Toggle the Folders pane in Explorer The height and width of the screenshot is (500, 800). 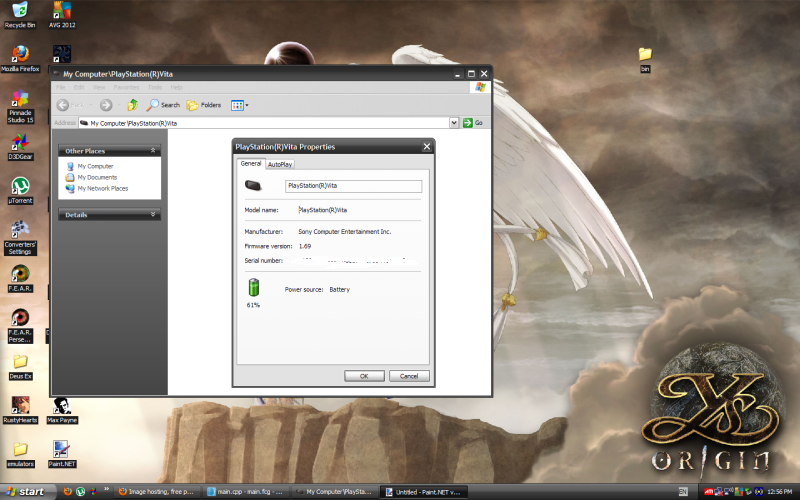point(204,105)
